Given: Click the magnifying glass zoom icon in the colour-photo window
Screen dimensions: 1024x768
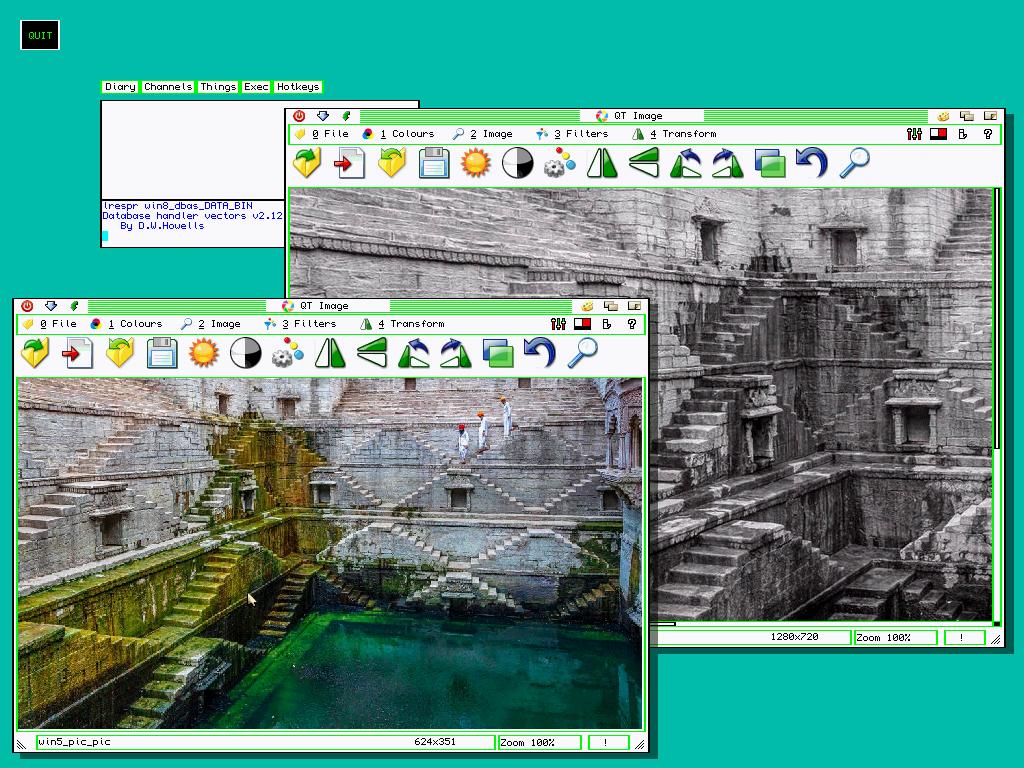Looking at the screenshot, I should click(583, 353).
